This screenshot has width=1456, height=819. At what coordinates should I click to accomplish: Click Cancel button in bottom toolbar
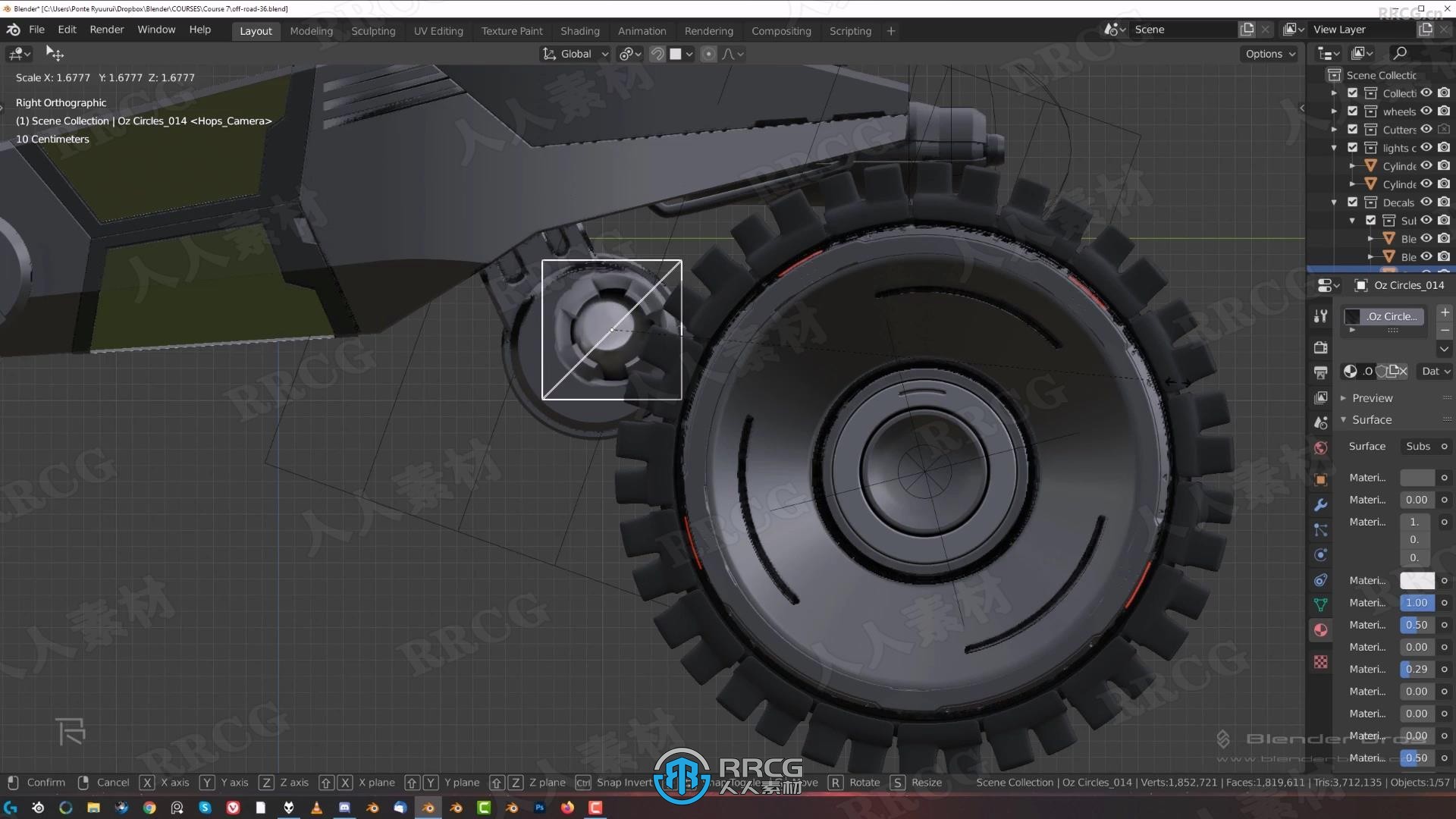click(x=112, y=781)
